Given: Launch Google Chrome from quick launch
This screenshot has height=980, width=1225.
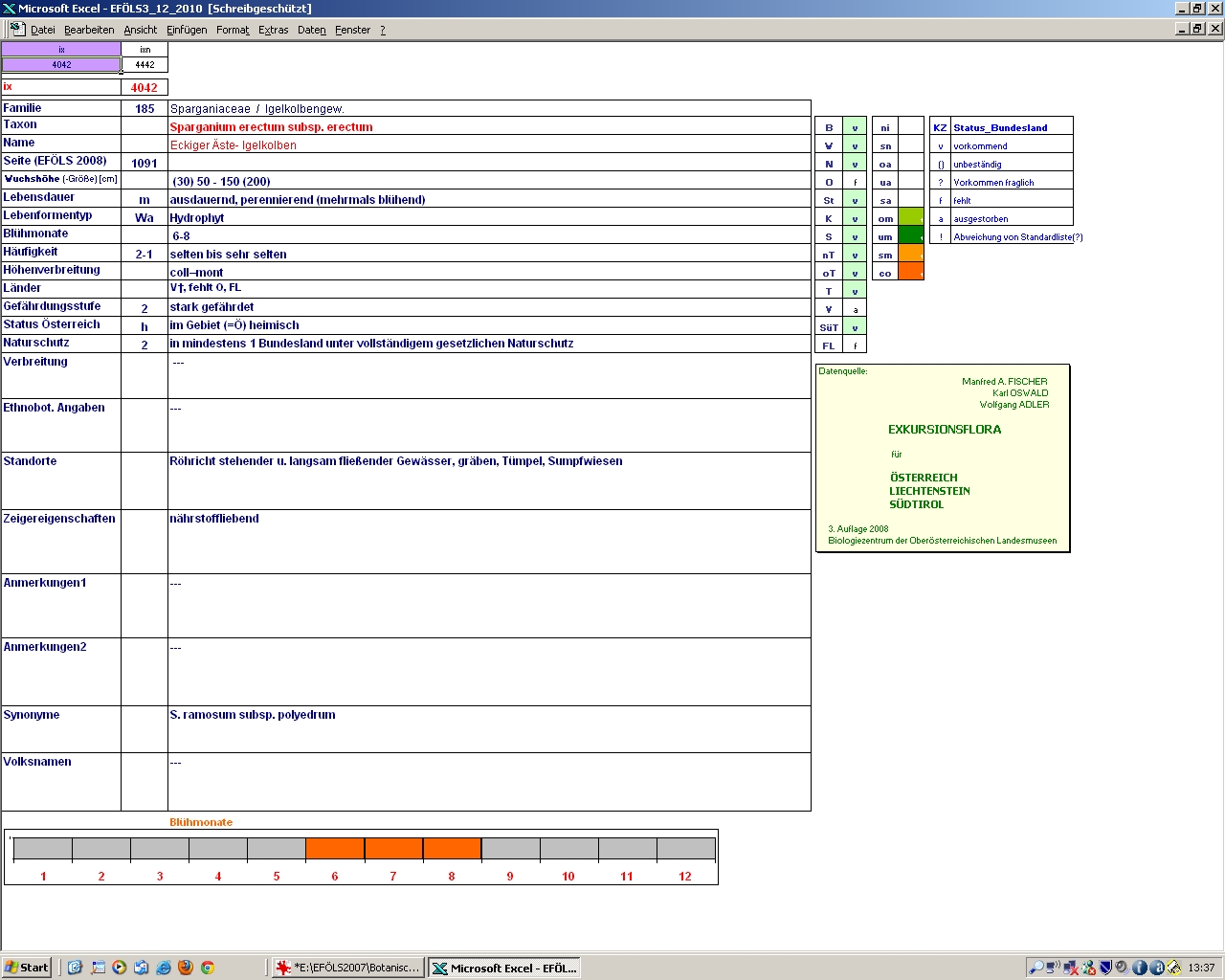Looking at the screenshot, I should click(x=208, y=968).
